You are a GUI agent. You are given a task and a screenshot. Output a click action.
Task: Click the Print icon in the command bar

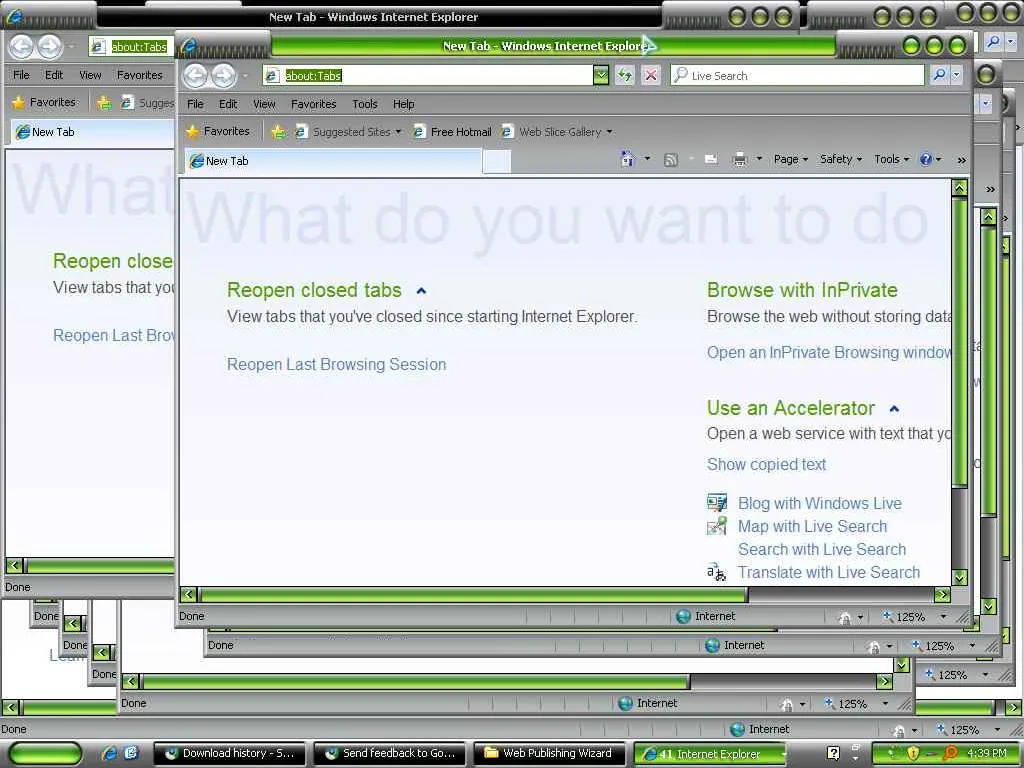pos(740,159)
